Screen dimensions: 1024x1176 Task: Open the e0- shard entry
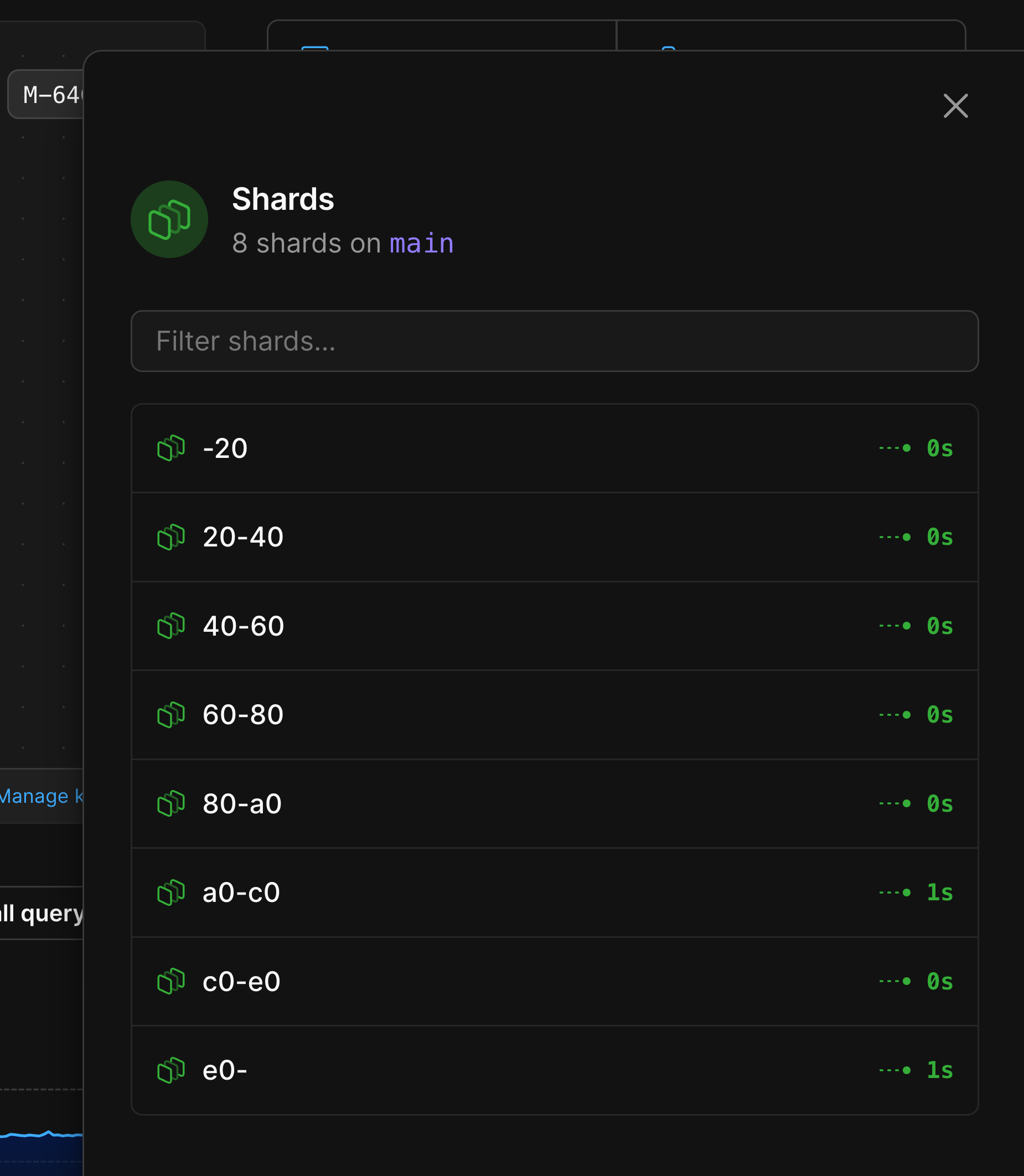514,1070
